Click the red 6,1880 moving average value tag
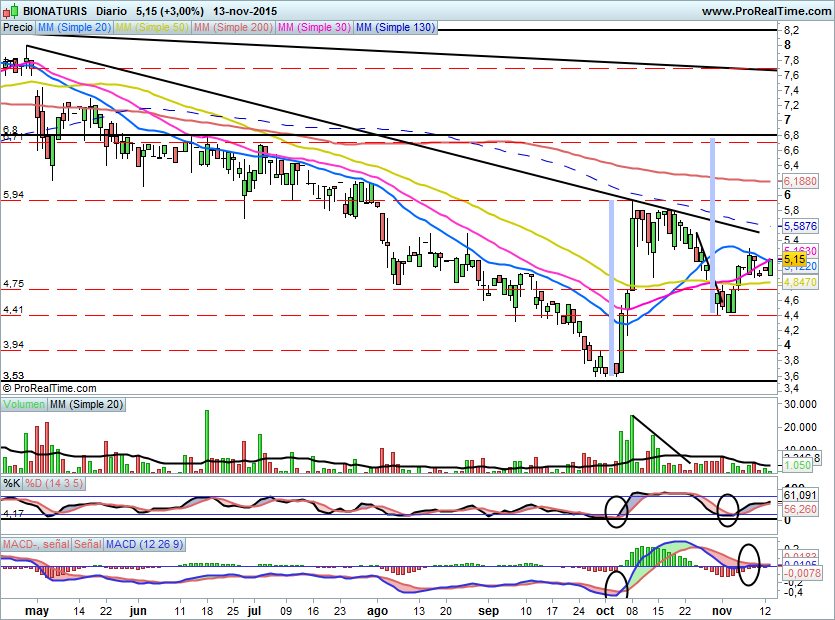The width and height of the screenshot is (835, 620). pos(800,181)
